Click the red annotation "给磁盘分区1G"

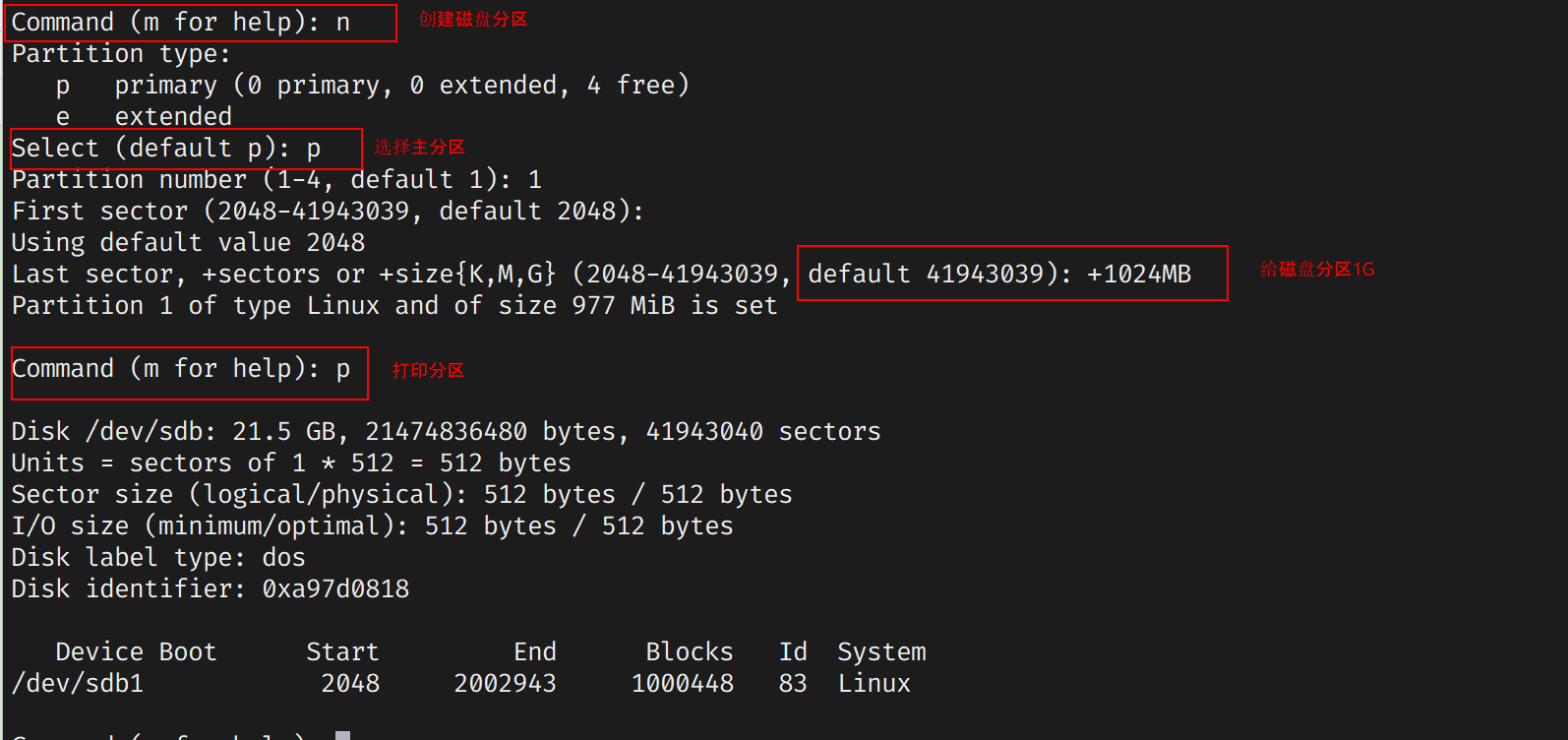pyautogui.click(x=1317, y=270)
